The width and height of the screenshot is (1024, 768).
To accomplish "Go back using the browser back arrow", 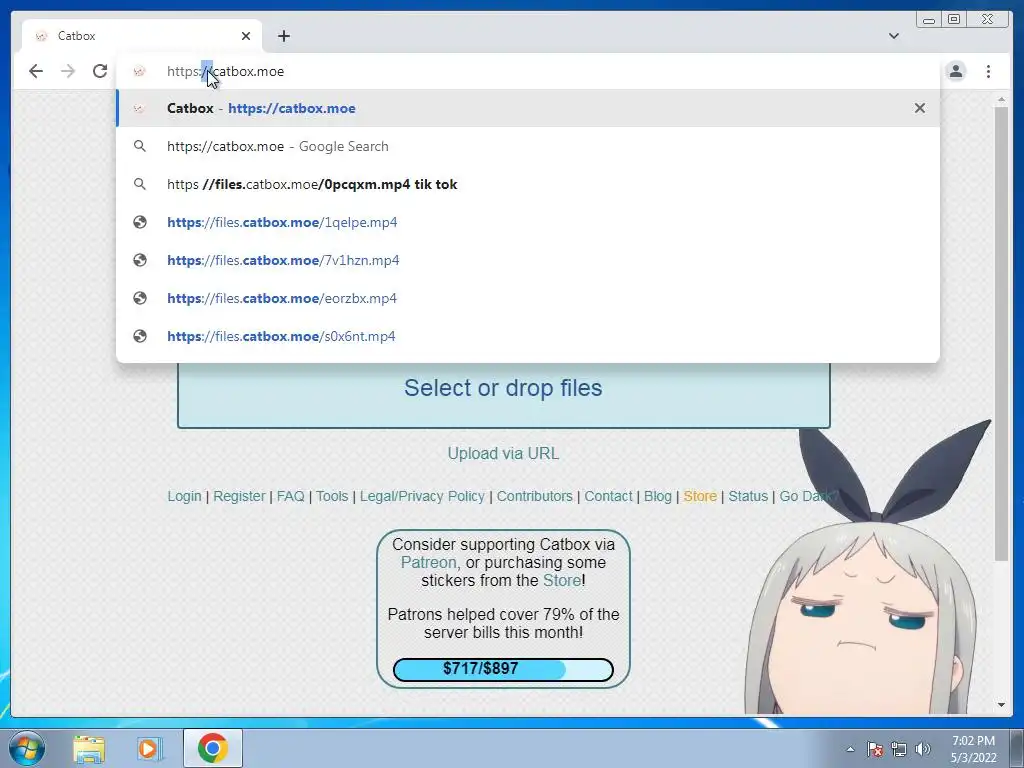I will click(36, 71).
